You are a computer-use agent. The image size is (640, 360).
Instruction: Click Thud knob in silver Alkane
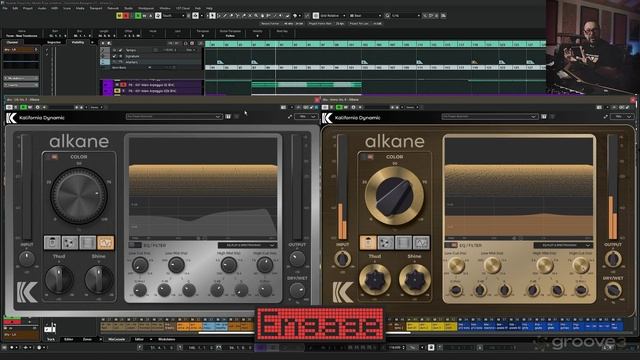59,280
